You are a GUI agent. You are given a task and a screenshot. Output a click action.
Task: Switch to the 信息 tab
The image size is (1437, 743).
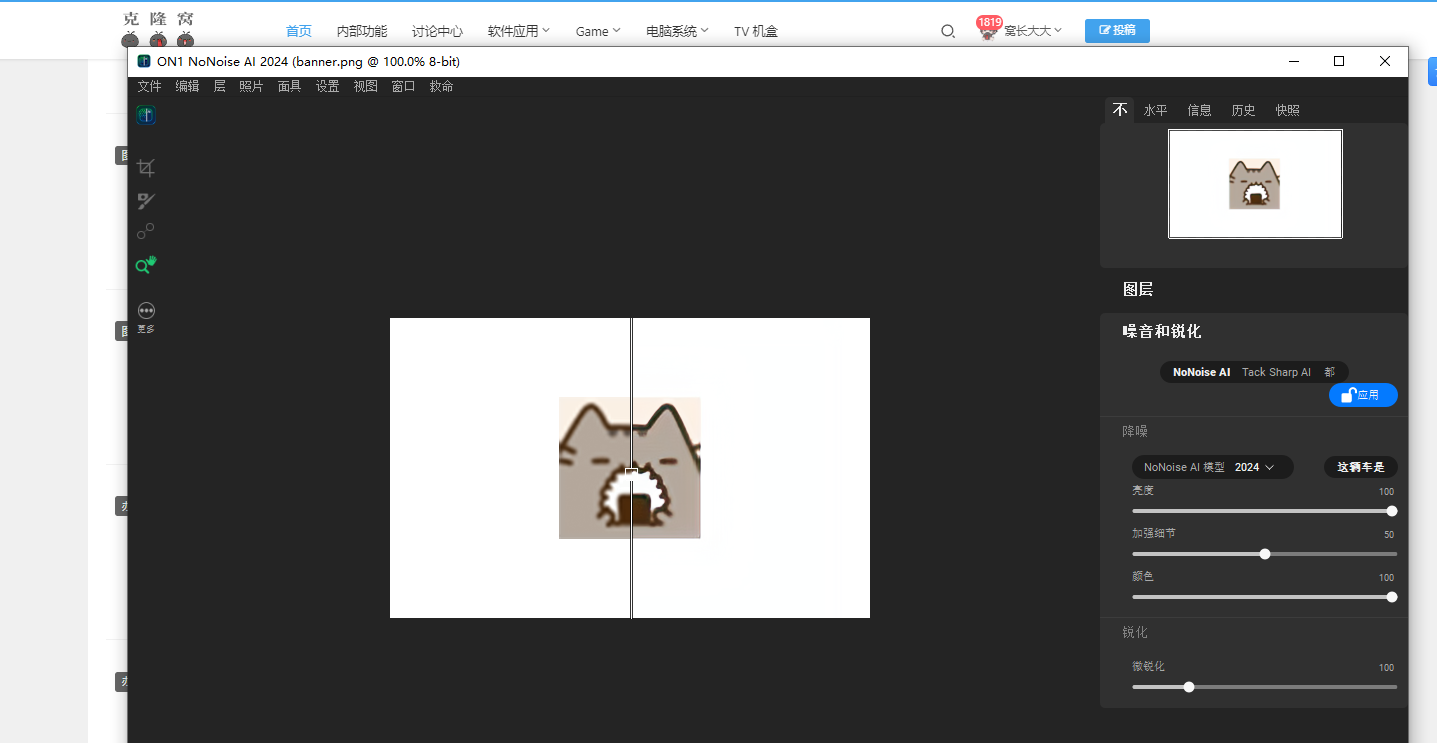click(1199, 110)
